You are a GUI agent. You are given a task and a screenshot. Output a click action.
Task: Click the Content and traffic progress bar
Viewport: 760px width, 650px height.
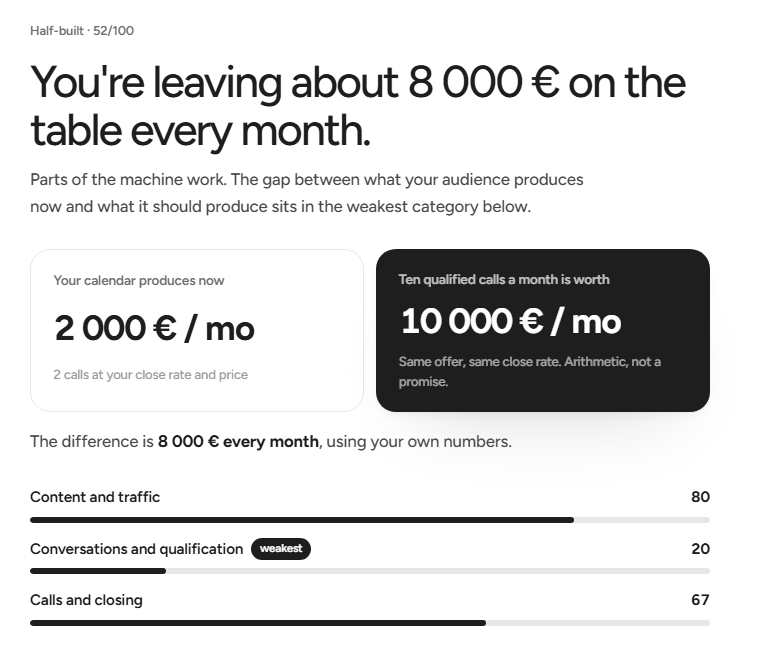(x=370, y=520)
